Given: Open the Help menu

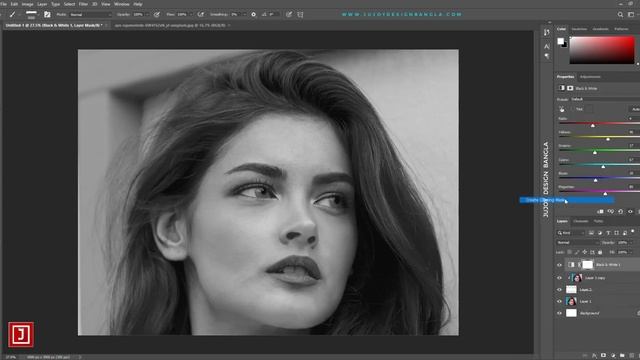Looking at the screenshot, I should click(138, 4).
